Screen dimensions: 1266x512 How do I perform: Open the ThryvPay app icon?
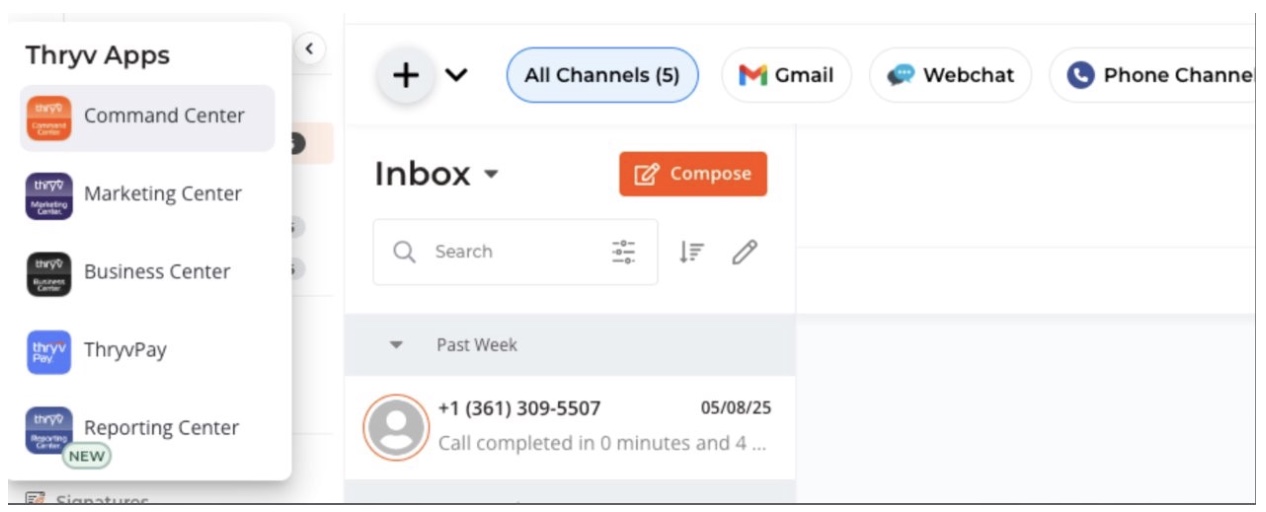[x=49, y=351]
